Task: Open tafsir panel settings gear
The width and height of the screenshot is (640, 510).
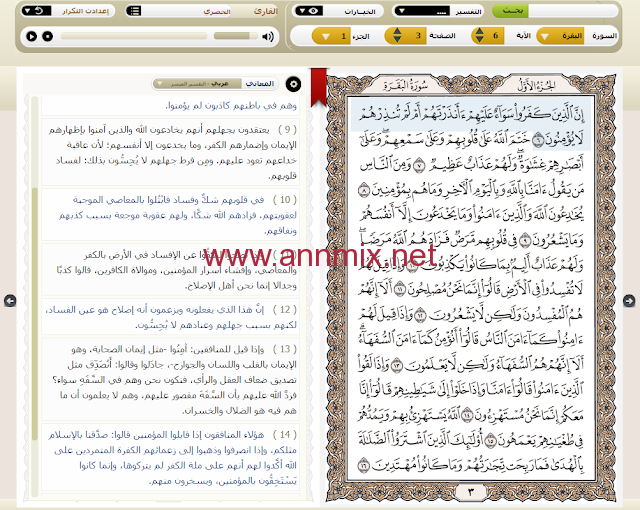Action: (293, 84)
